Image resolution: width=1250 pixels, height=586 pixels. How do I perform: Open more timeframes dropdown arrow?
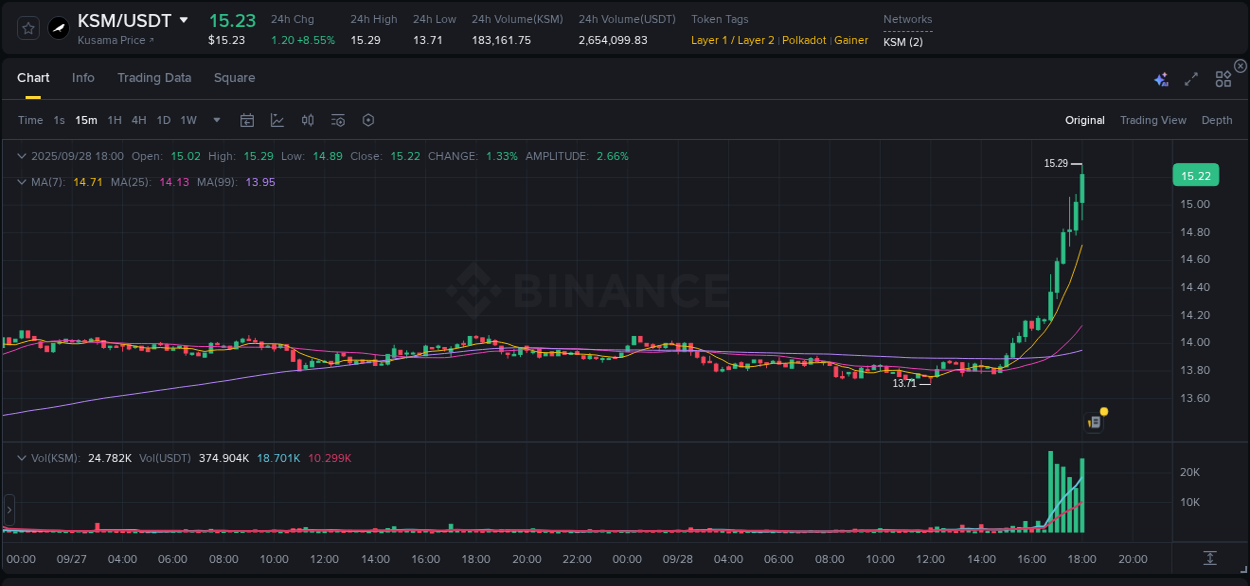[x=215, y=119]
